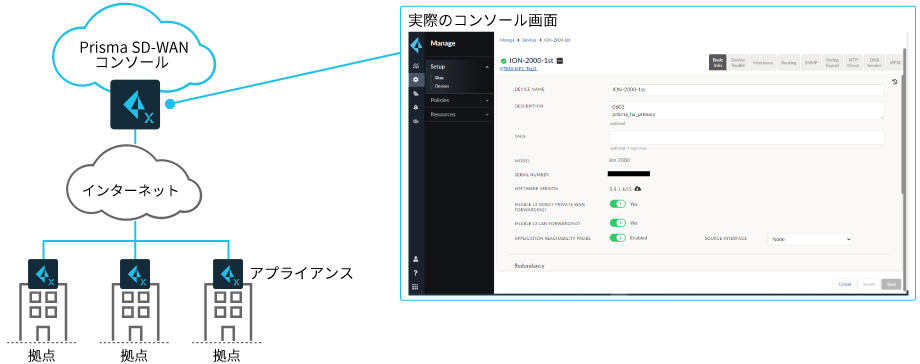920x364 pixels.
Task: Click the 実際のコンソール画面 heading
Action: click(482, 20)
